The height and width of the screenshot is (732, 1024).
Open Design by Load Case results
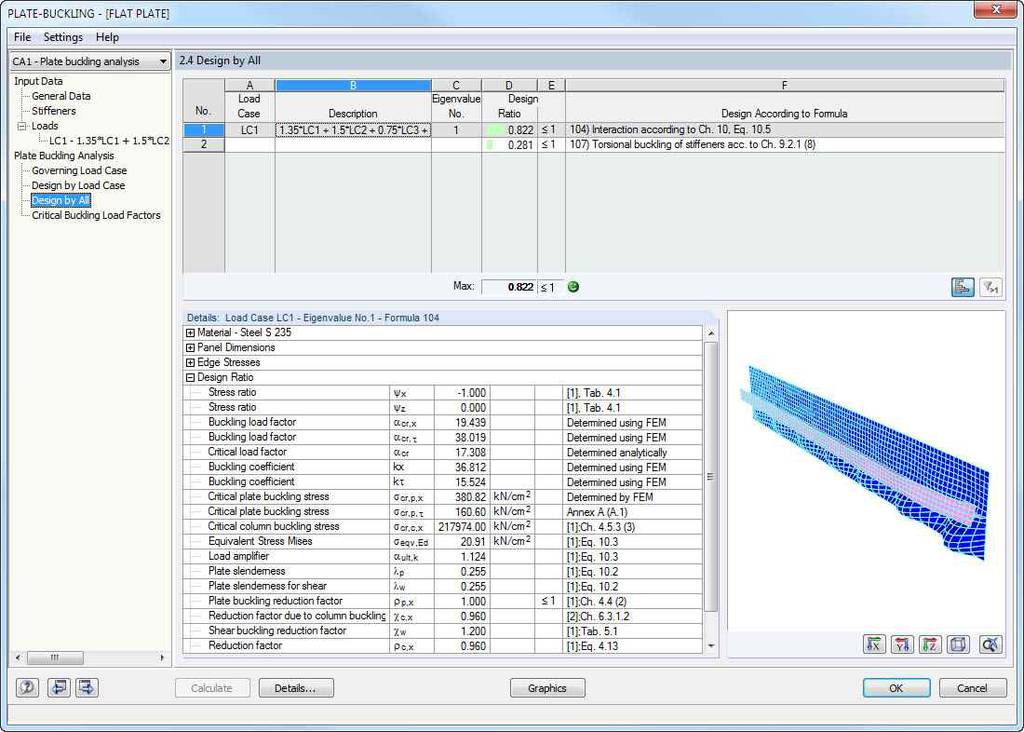click(x=78, y=185)
